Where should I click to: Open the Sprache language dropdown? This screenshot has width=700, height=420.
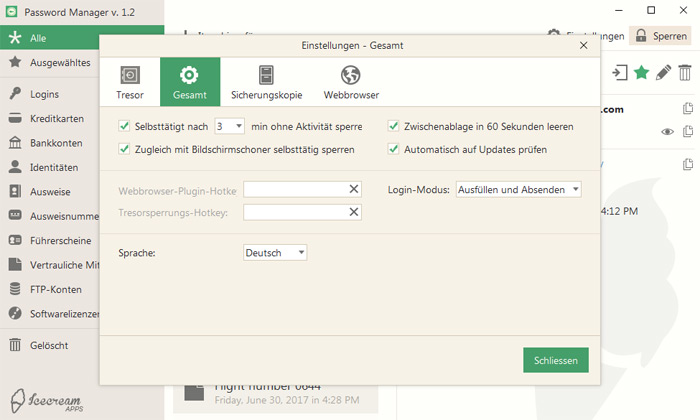(275, 253)
